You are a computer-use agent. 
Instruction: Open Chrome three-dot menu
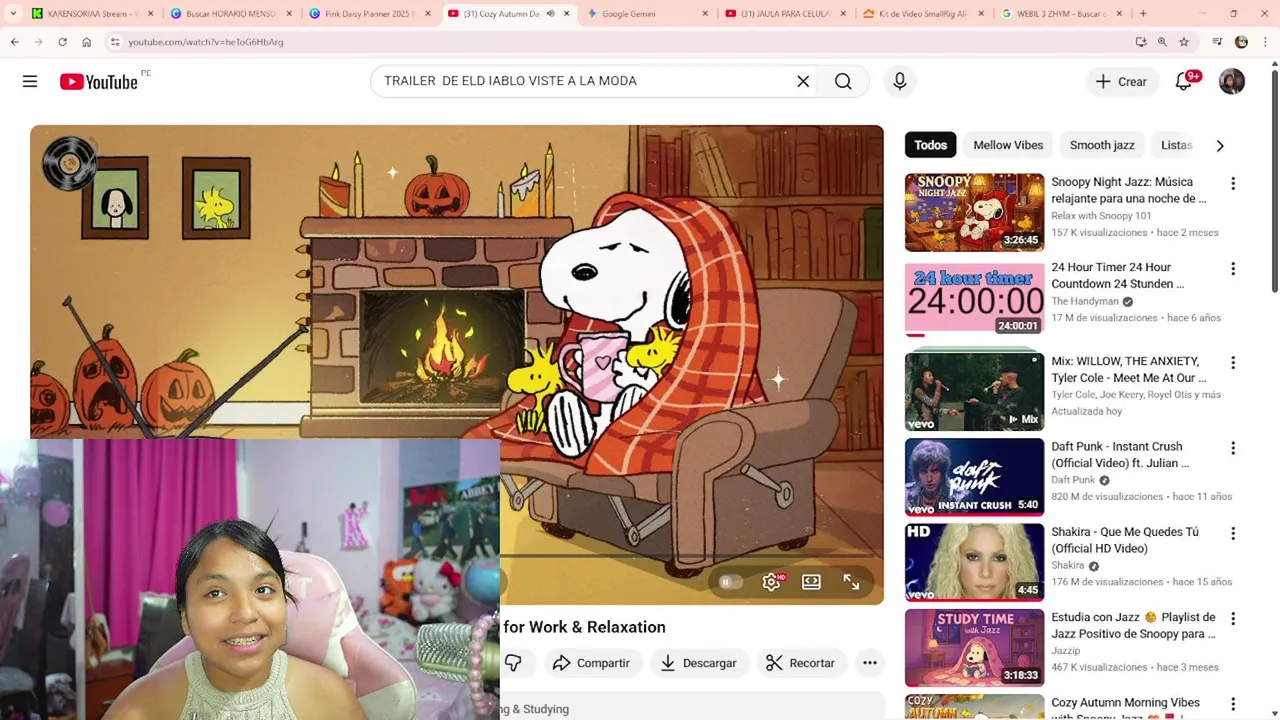click(x=1265, y=42)
